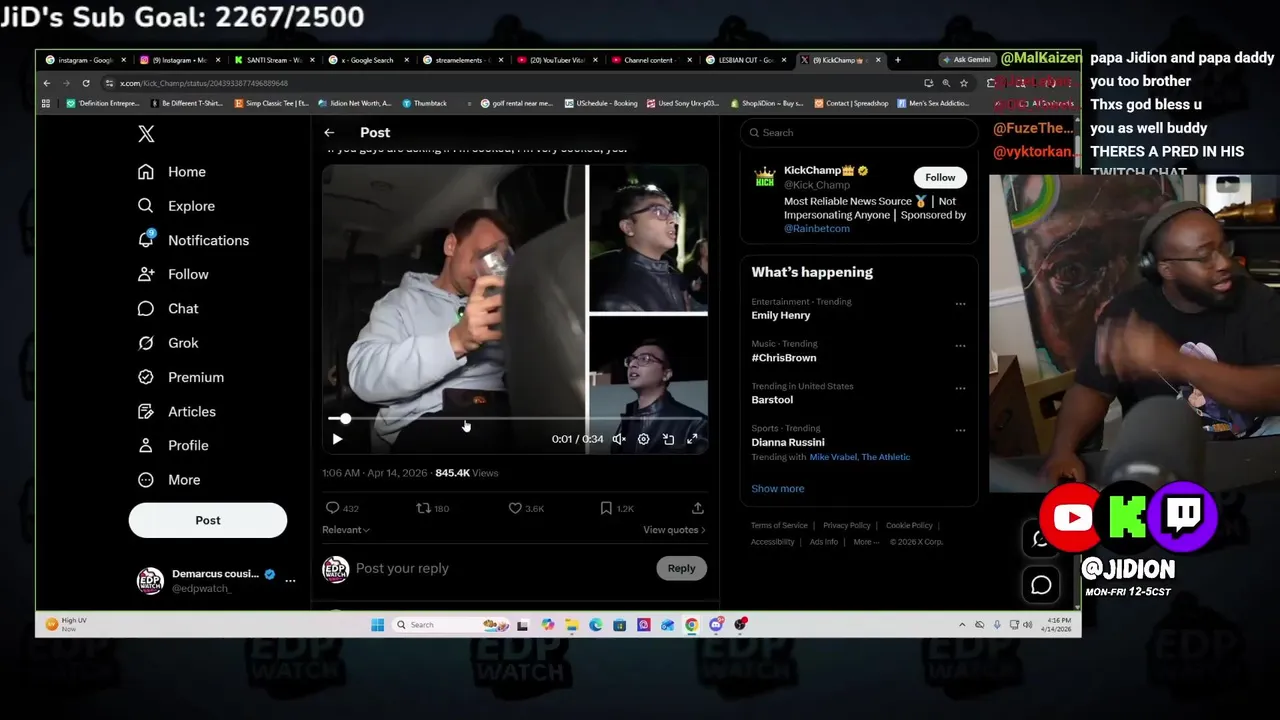Open Emily Henry trend
Screen dimensions: 1280x720
[x=781, y=315]
